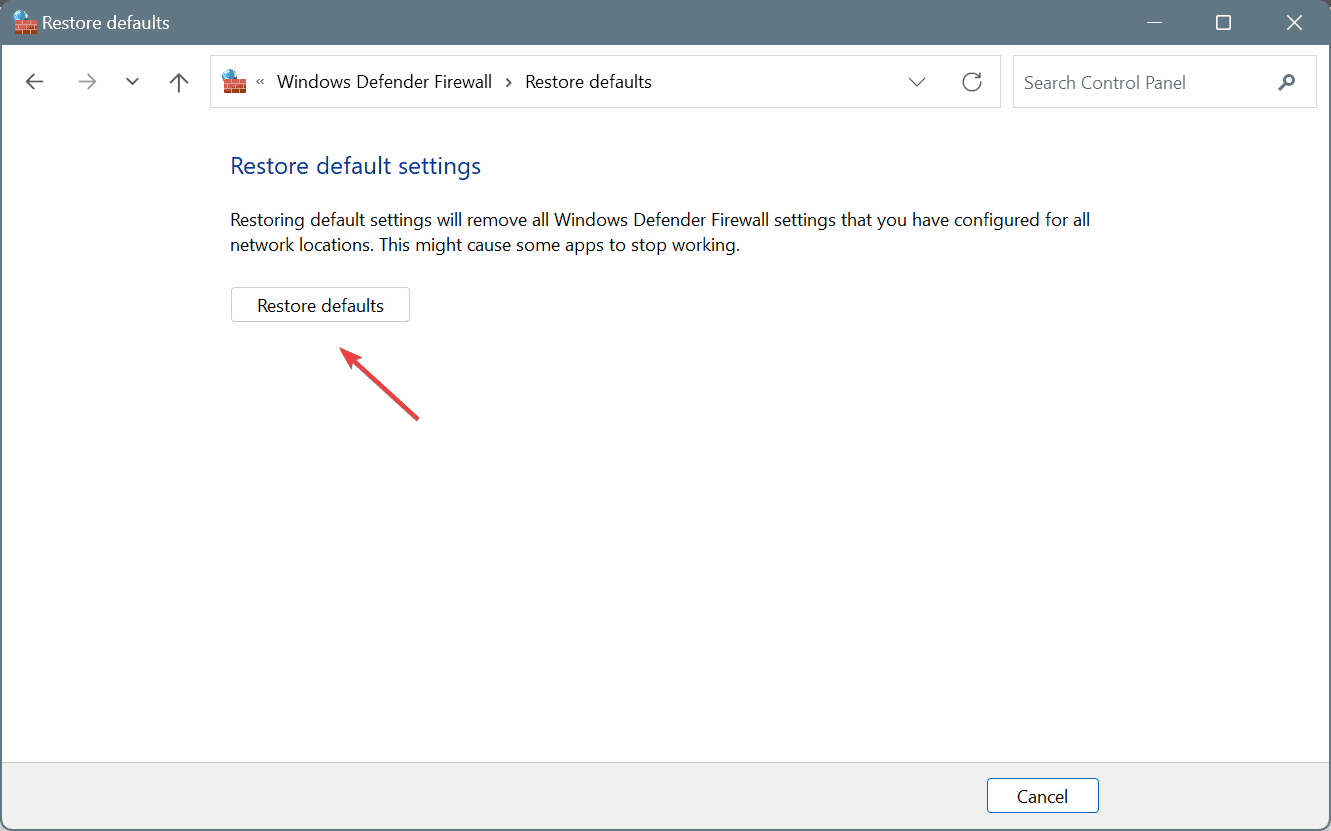Screen dimensions: 1331x831
Task: Click the forward navigation arrow
Action: coord(87,82)
